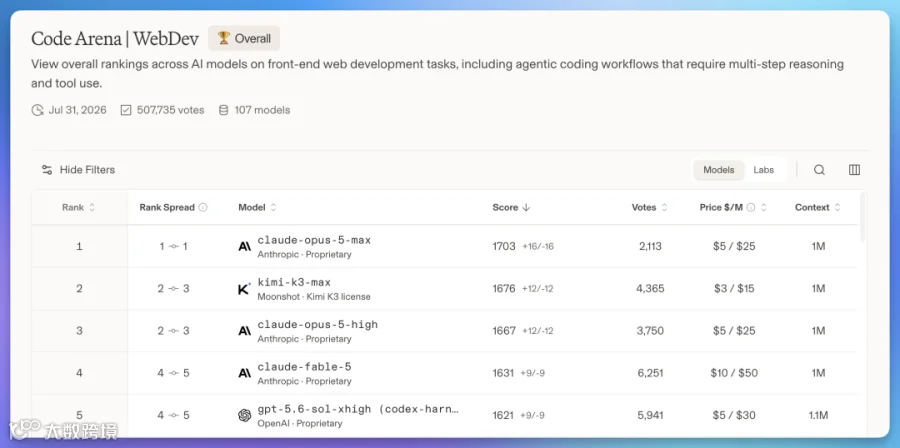The width and height of the screenshot is (900, 448).
Task: Click the database icon by 107 models
Action: point(223,110)
